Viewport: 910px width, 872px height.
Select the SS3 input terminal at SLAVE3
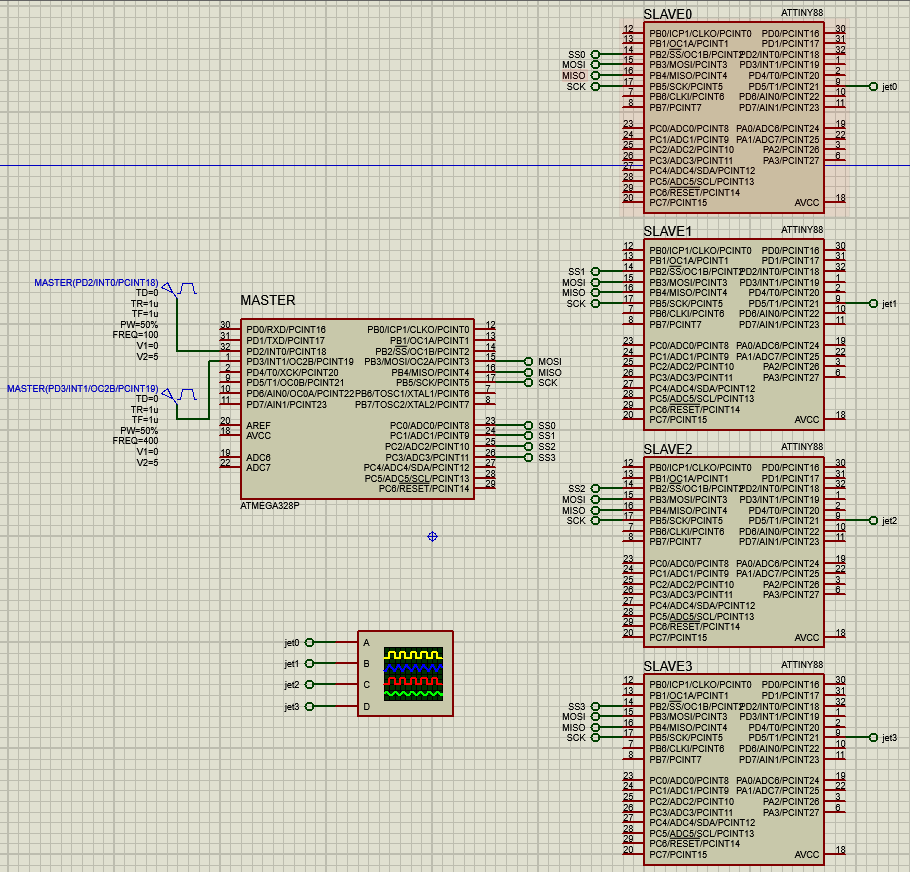[x=595, y=706]
